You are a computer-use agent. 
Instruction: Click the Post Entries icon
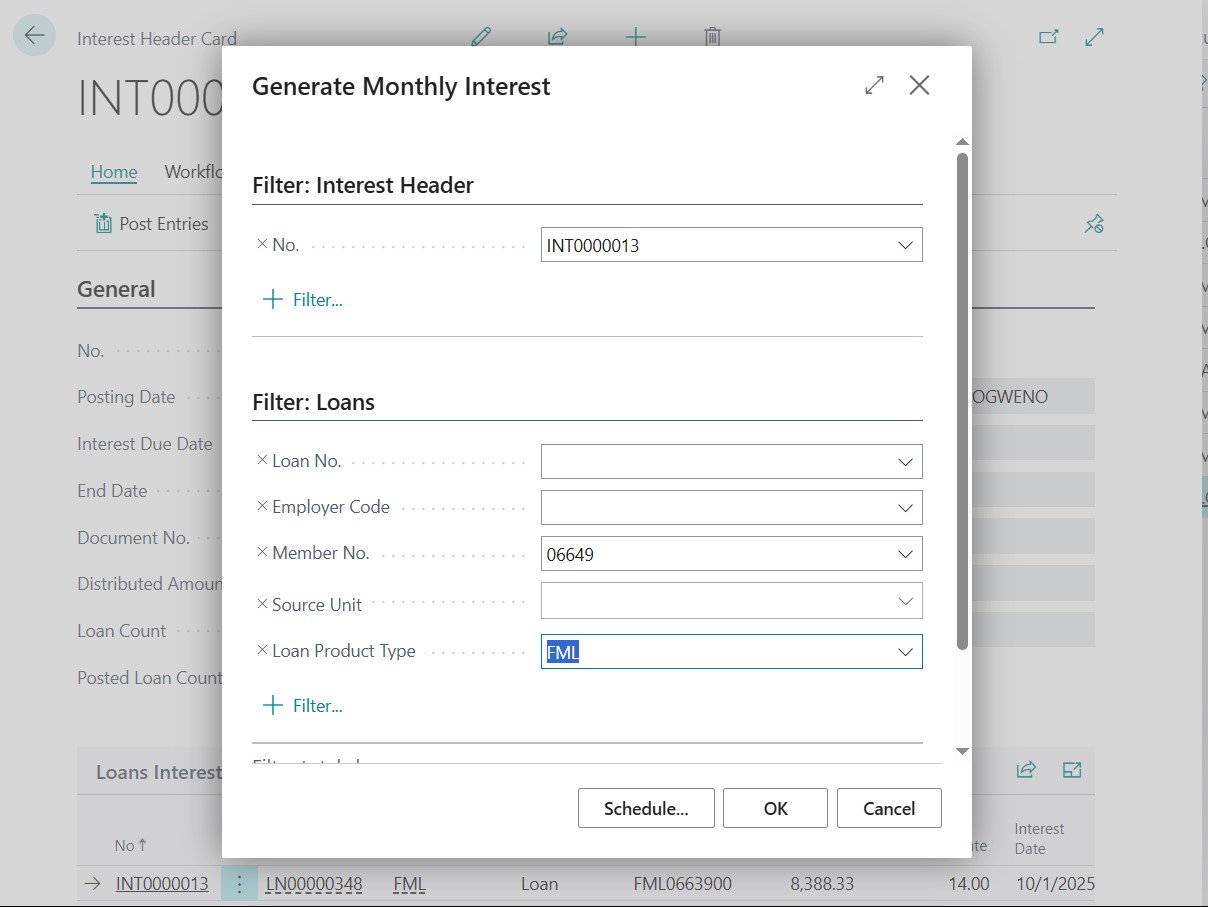pyautogui.click(x=104, y=223)
